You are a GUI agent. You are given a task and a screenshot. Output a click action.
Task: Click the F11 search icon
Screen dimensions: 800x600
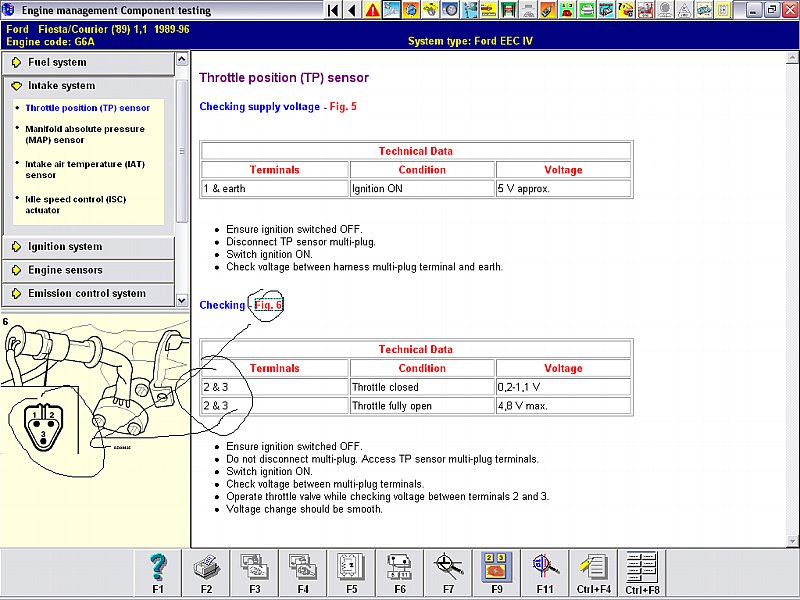(546, 573)
